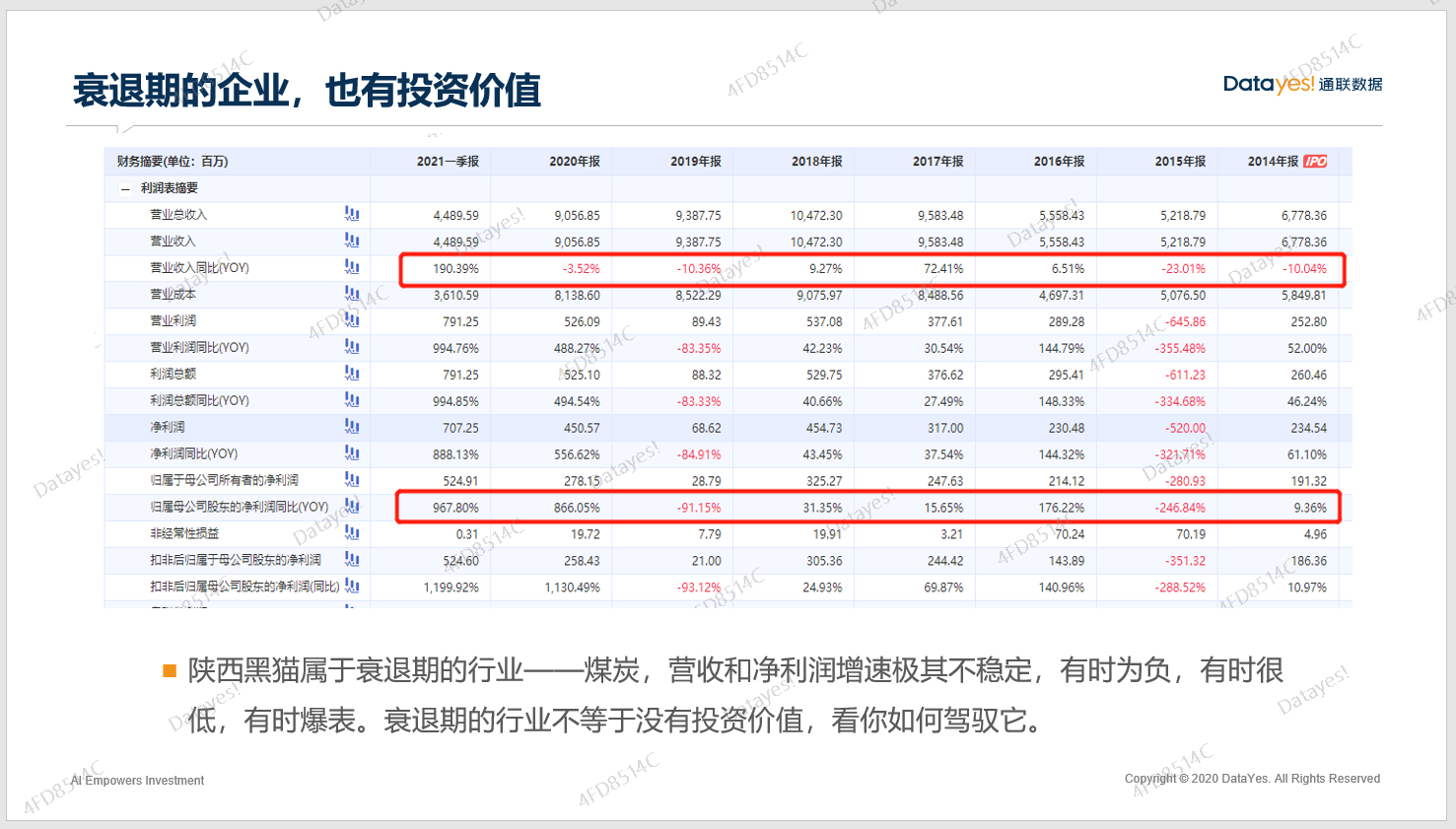Screen dimensions: 1456x829
Task: Click the 967.80% net profit growth cell
Action: point(455,508)
